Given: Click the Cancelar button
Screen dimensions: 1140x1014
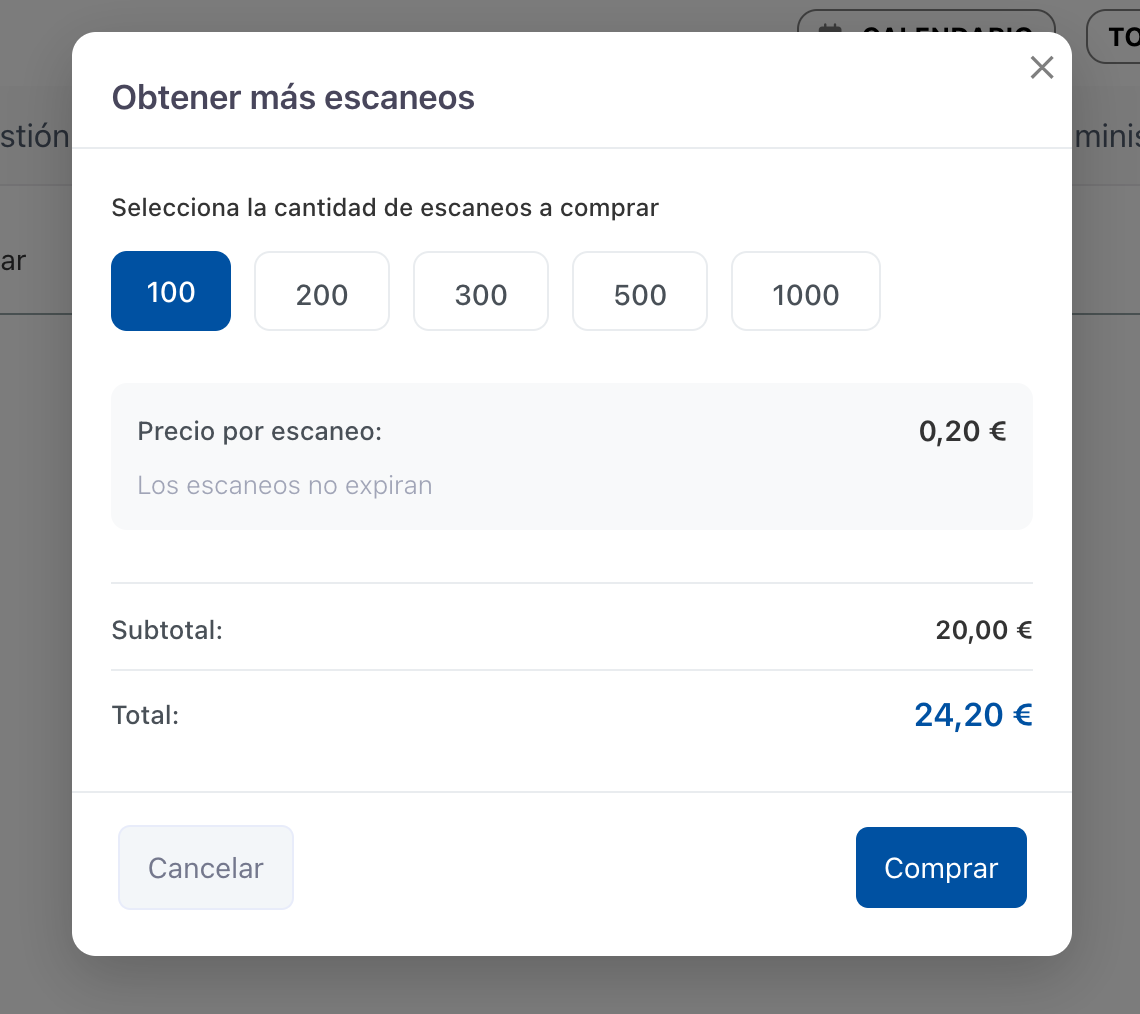Looking at the screenshot, I should tap(206, 868).
